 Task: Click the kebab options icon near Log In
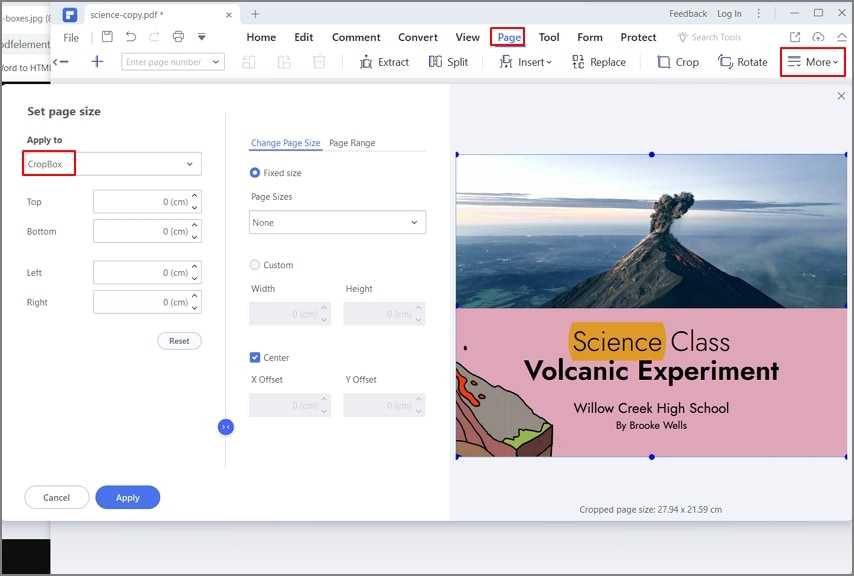(x=758, y=14)
